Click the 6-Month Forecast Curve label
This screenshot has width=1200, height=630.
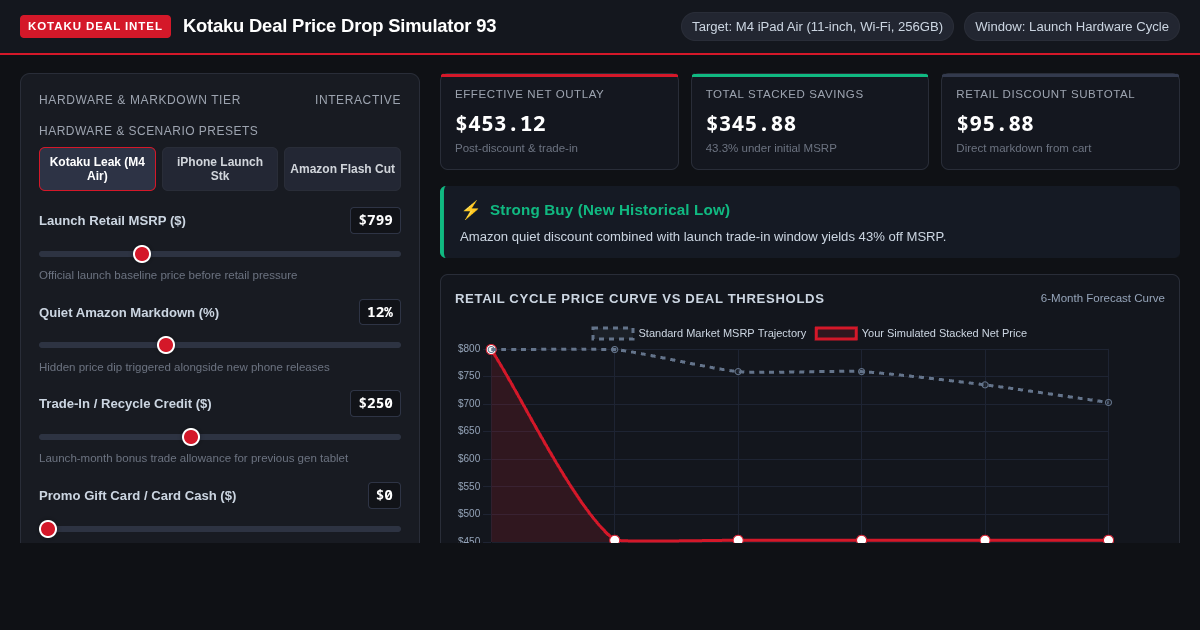point(1103,298)
